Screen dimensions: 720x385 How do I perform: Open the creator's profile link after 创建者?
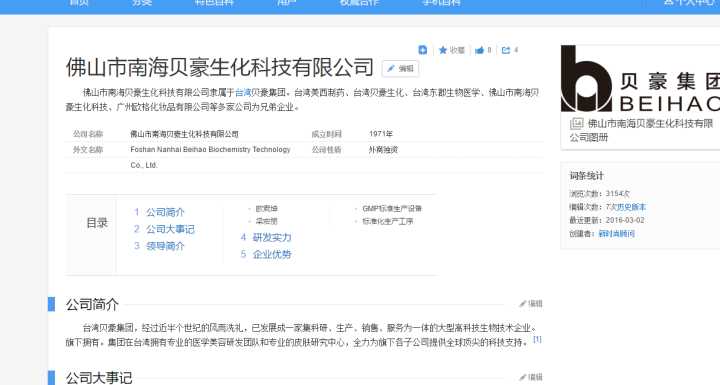pyautogui.click(x=616, y=234)
